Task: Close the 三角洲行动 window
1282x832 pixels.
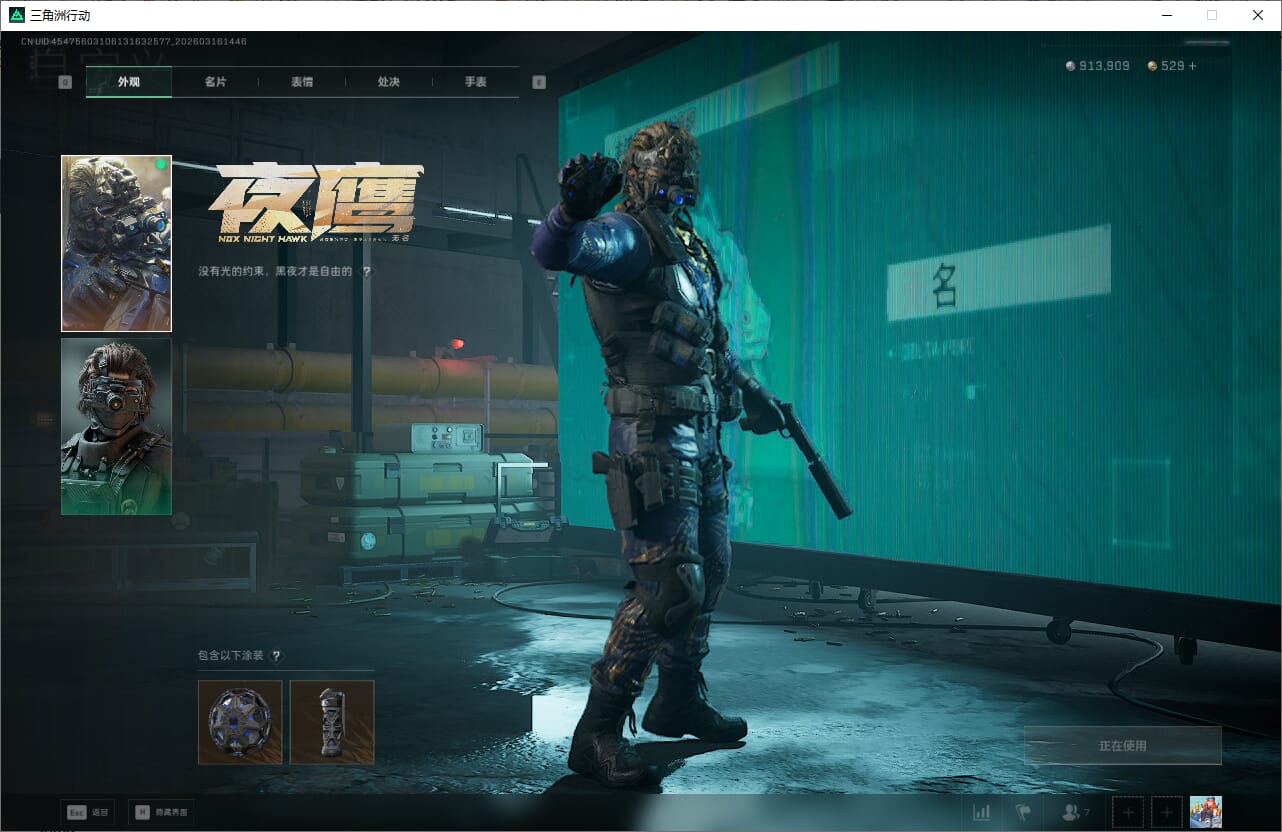Action: click(x=1258, y=15)
